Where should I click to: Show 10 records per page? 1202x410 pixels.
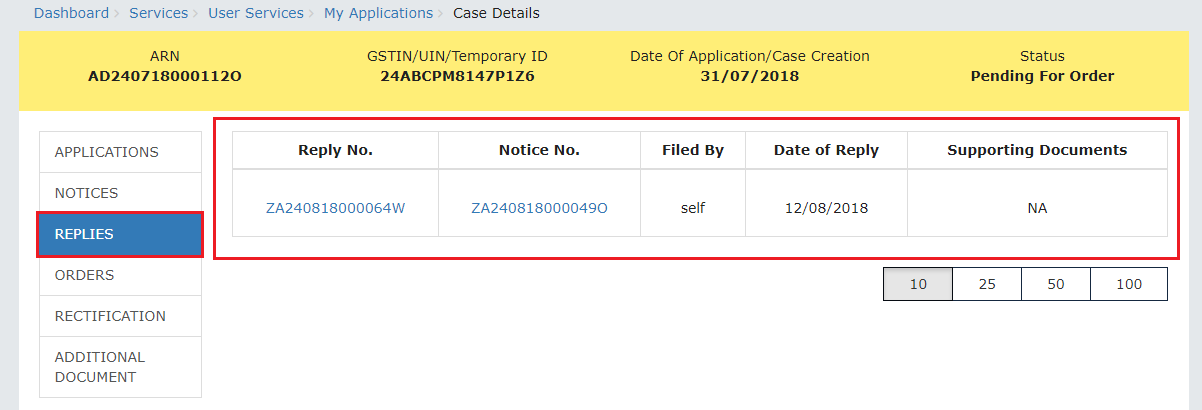click(918, 284)
